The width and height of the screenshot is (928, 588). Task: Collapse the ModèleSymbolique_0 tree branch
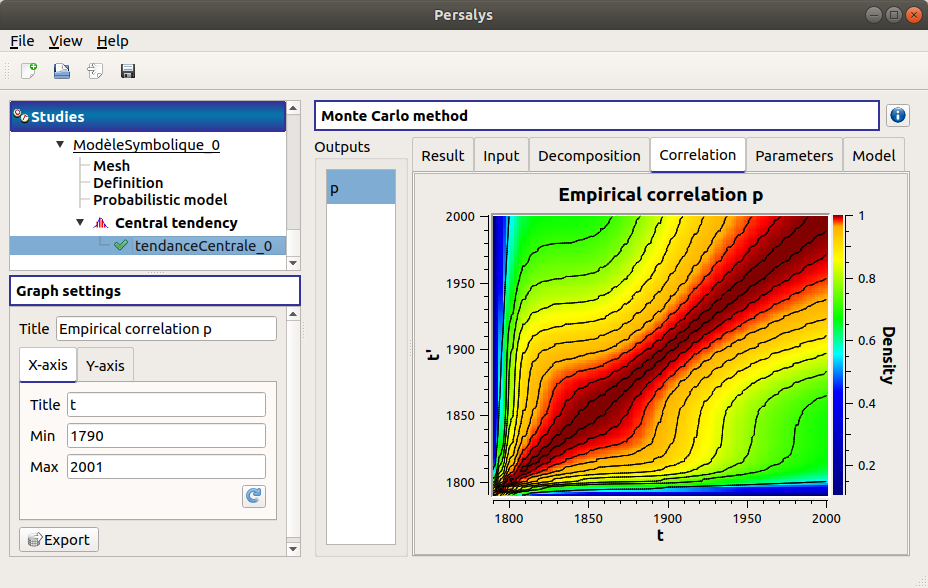coord(59,144)
